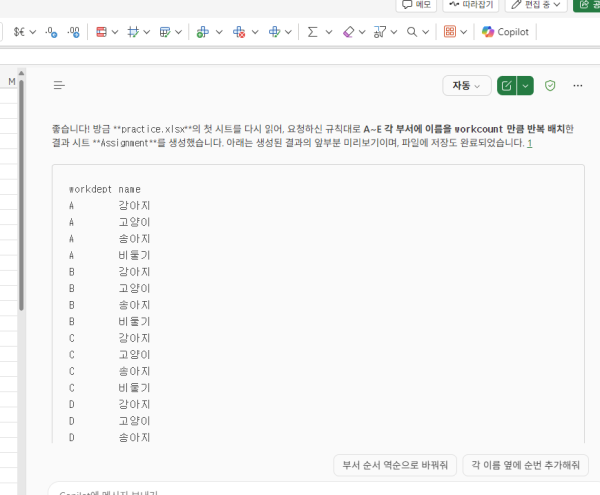Expand the insert cells dropdown arrow
600x495 pixels.
pos(219,32)
